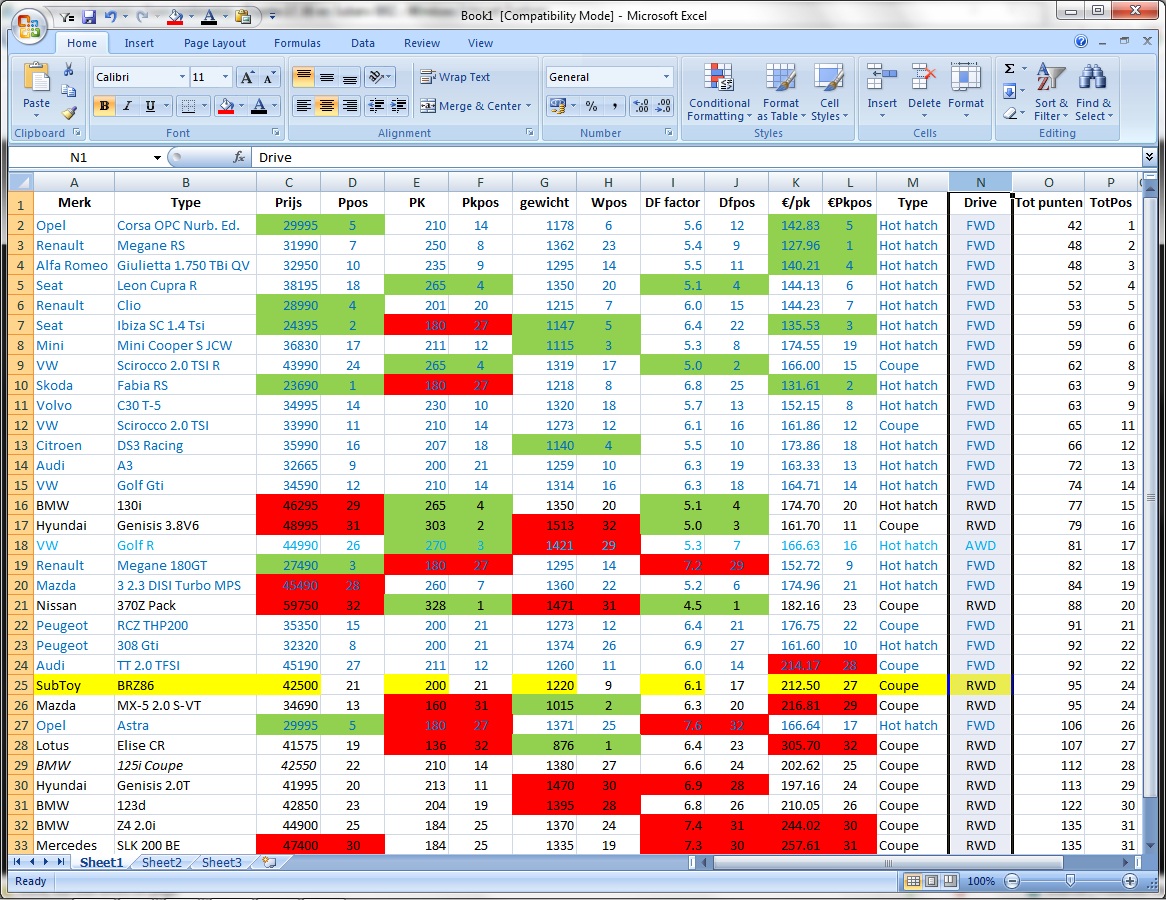Switch to the Data tab

point(363,43)
